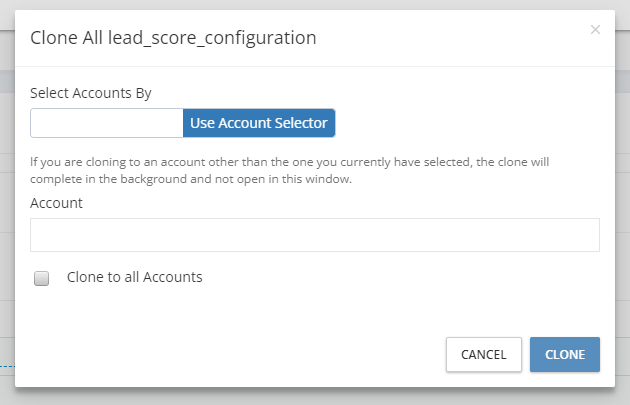Image resolution: width=630 pixels, height=405 pixels.
Task: Click the Account field label
Action: 56,203
